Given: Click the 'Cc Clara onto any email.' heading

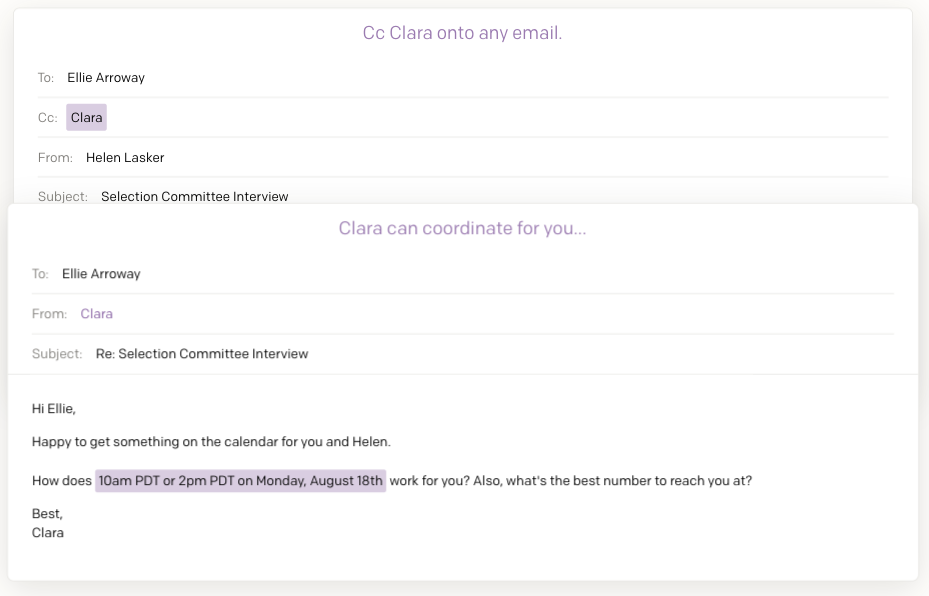Looking at the screenshot, I should (x=462, y=33).
